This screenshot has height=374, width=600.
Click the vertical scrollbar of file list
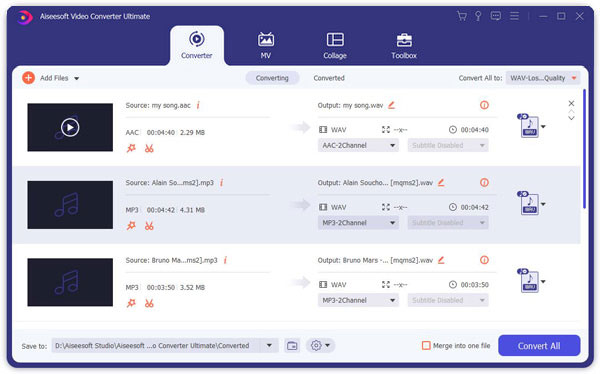[584, 149]
